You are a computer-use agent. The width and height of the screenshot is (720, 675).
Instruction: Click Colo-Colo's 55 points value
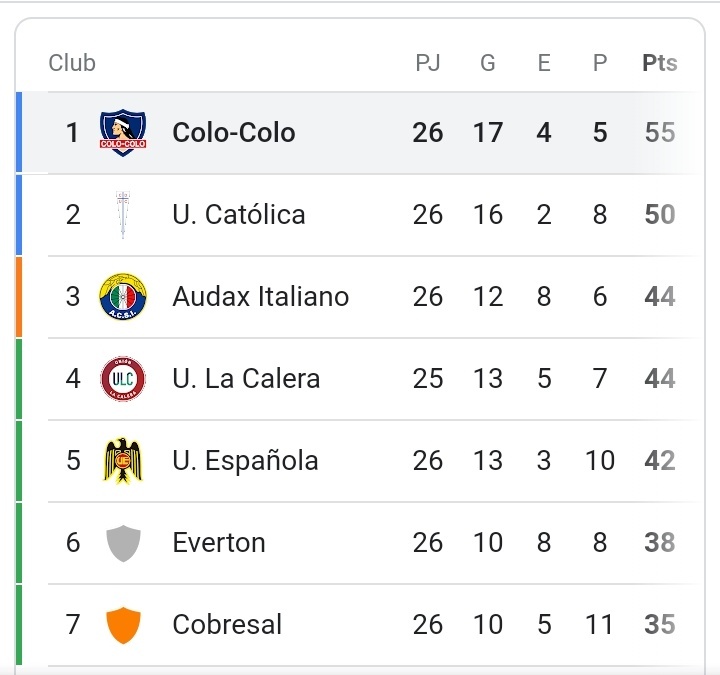click(659, 132)
